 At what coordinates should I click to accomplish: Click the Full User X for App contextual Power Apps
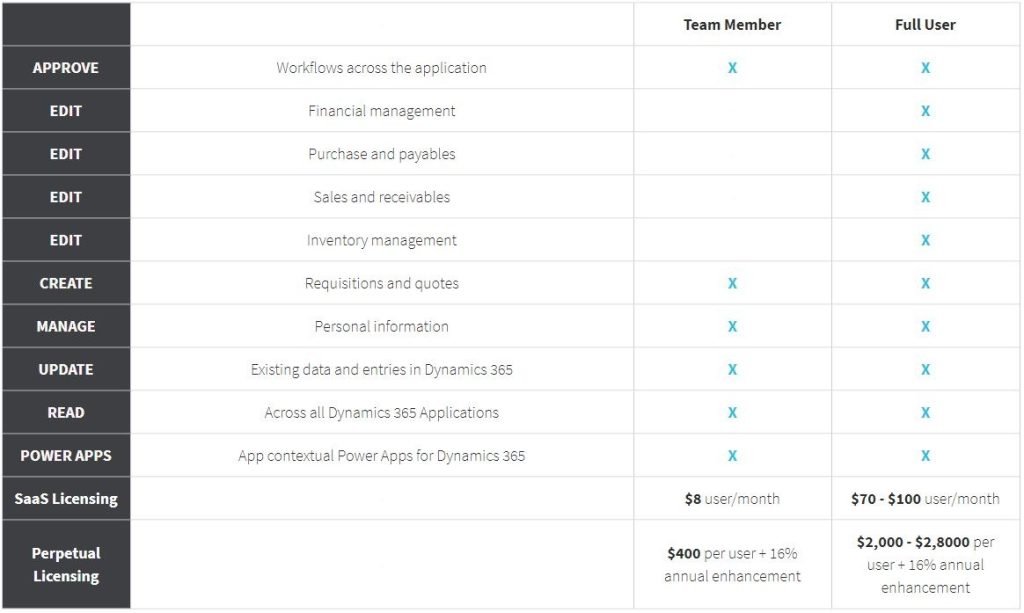point(925,455)
